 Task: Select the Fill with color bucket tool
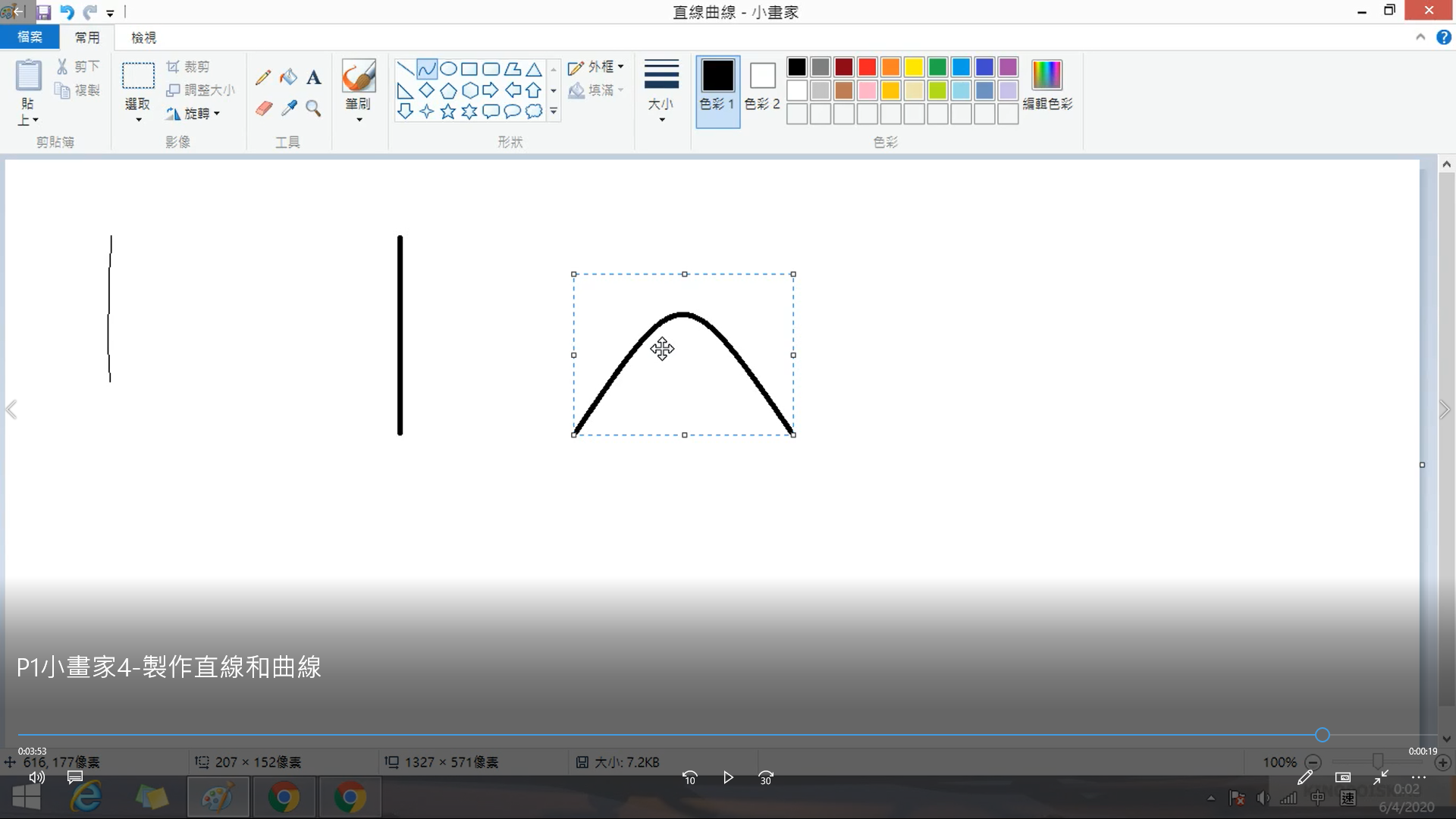[288, 77]
